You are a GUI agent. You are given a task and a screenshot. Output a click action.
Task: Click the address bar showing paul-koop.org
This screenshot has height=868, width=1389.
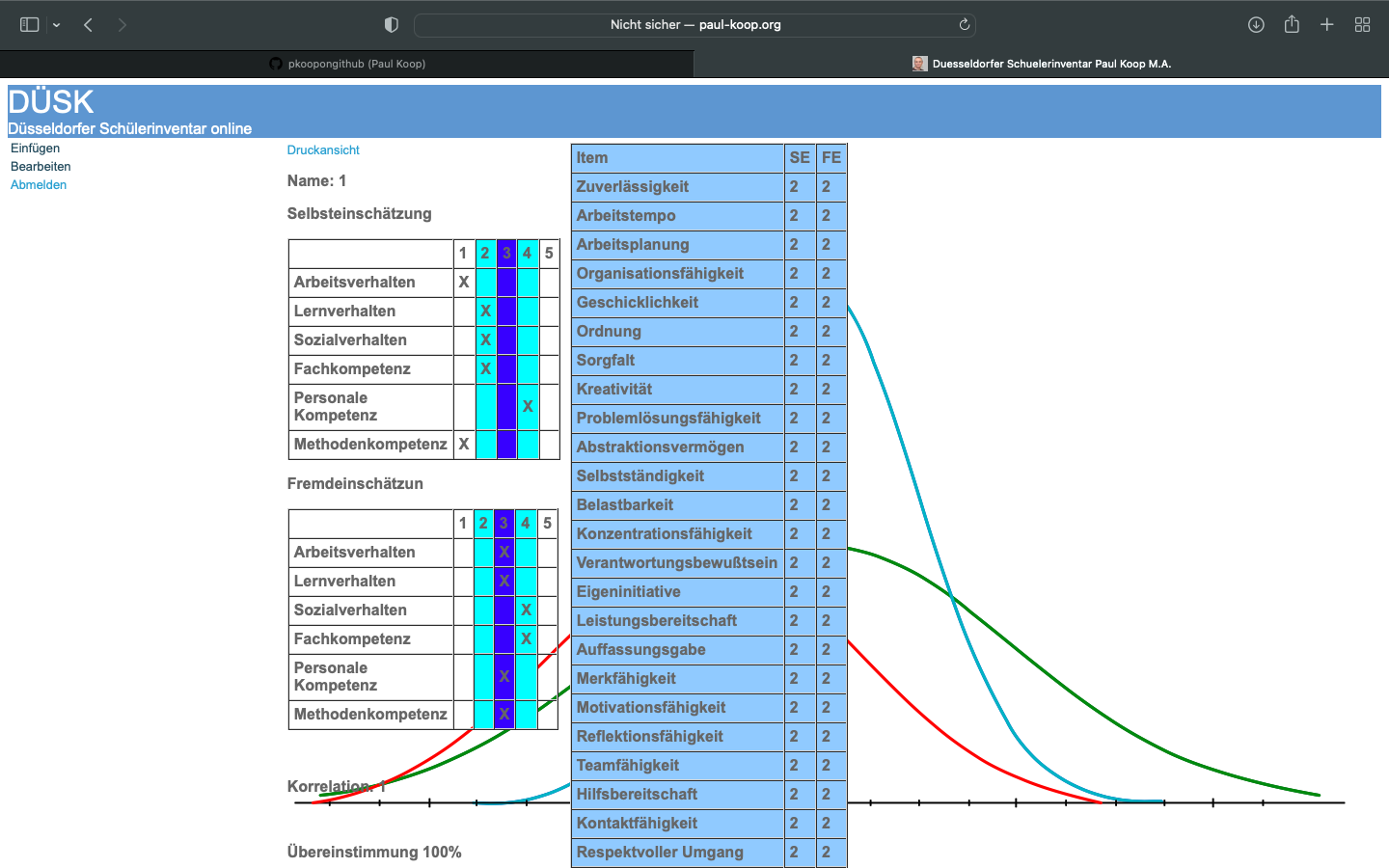click(694, 25)
